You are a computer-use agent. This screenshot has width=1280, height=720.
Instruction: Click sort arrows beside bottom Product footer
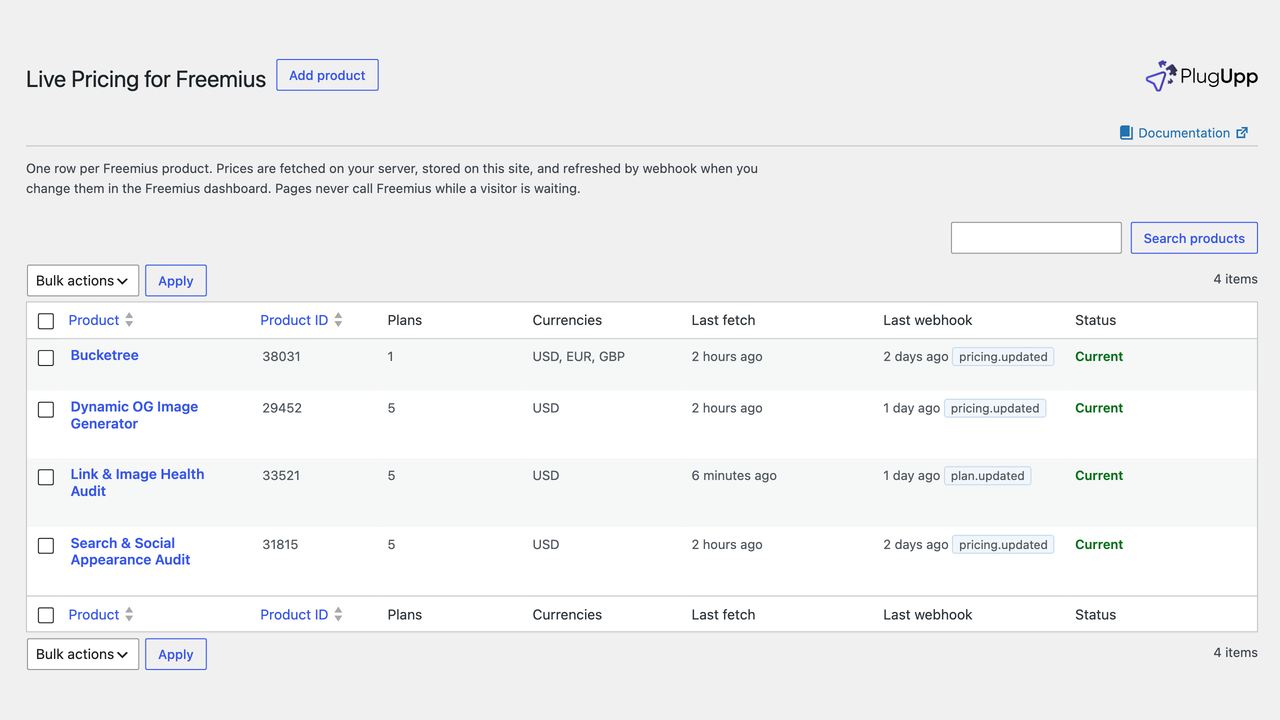pyautogui.click(x=129, y=615)
